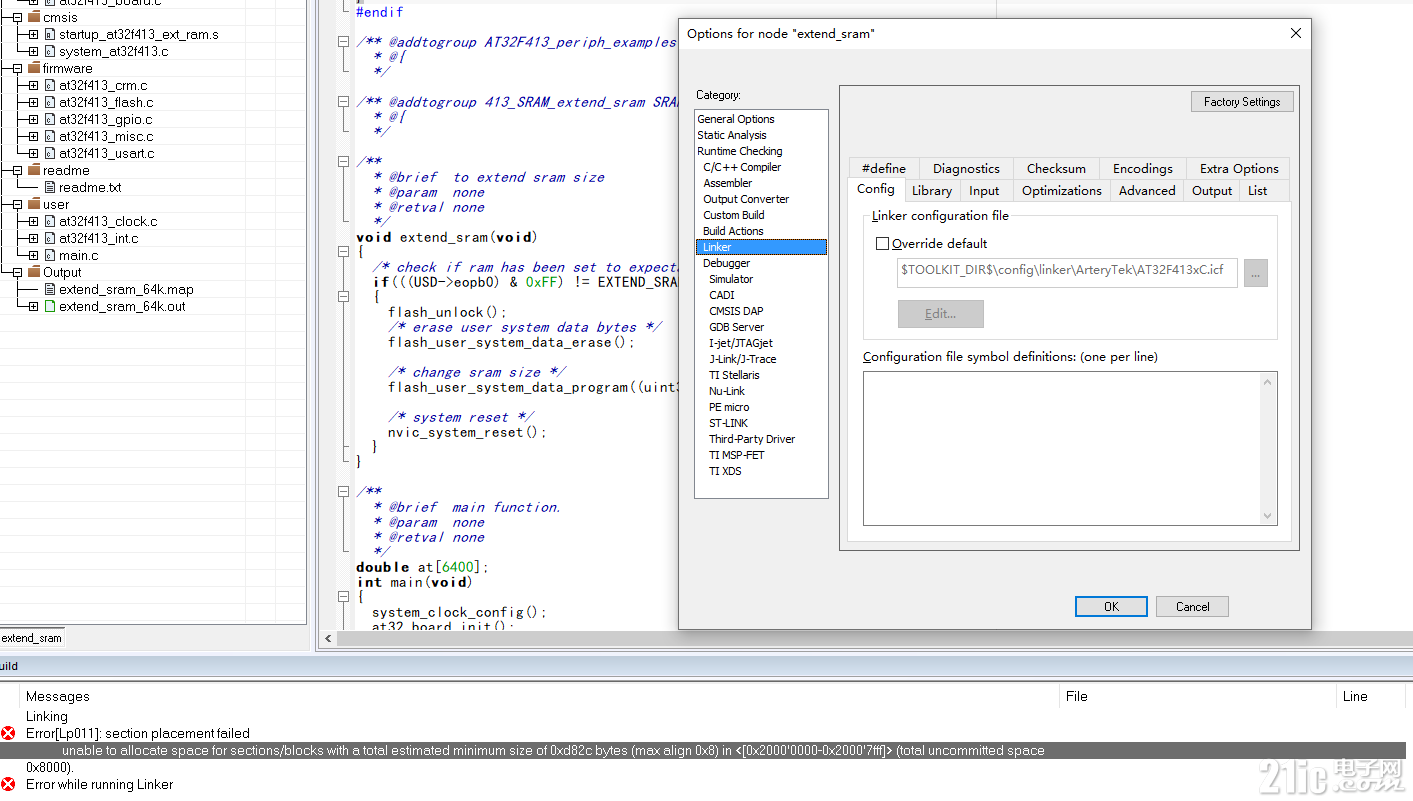The width and height of the screenshot is (1413, 801).
Task: Click the file icon of main.c
Action: [x=49, y=255]
